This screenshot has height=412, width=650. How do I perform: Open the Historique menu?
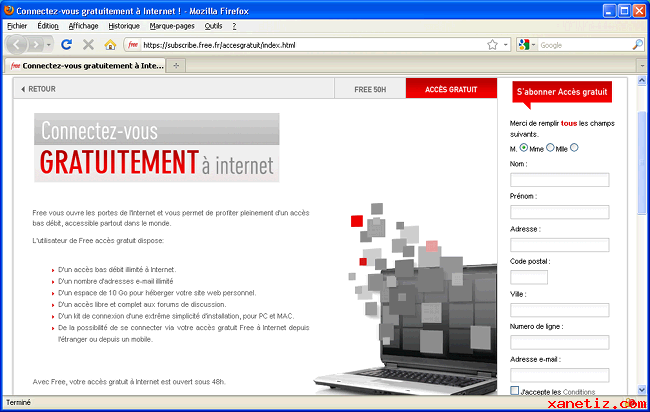124,26
